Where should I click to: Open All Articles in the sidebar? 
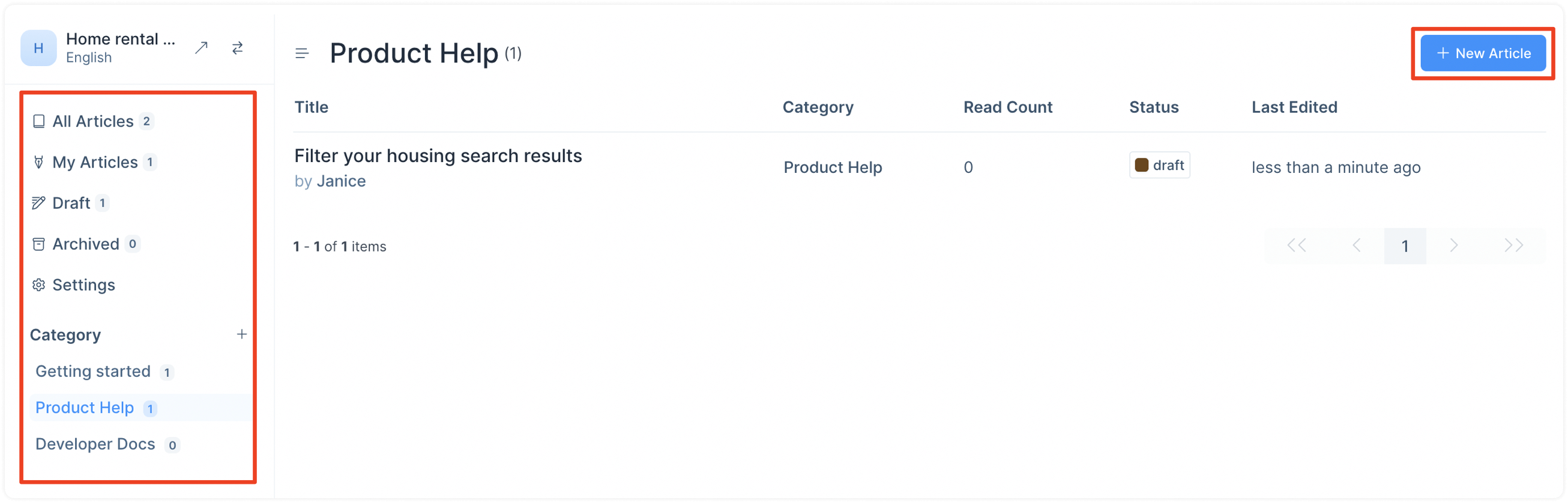92,121
